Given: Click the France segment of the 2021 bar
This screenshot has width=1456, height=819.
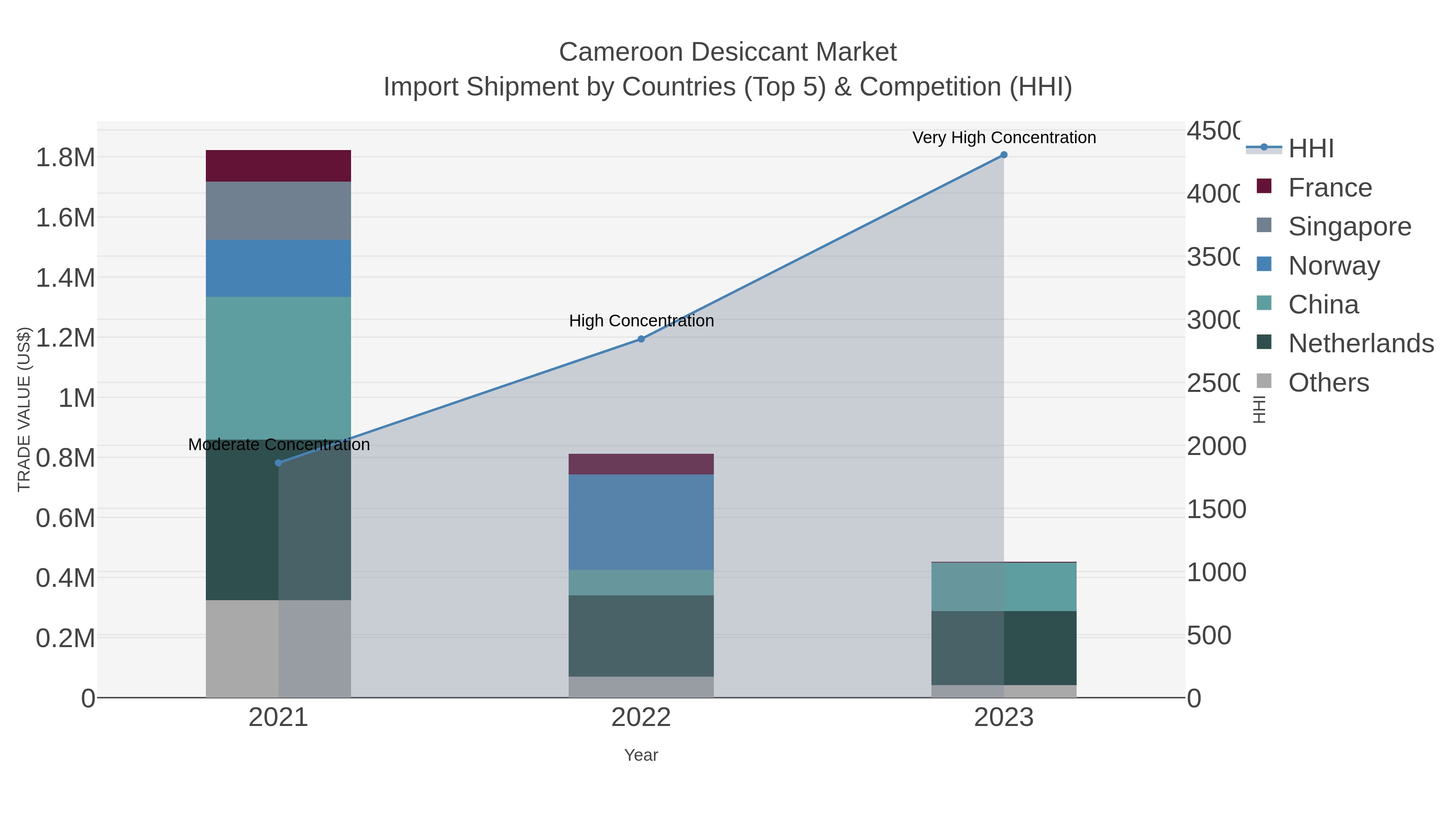Looking at the screenshot, I should pyautogui.click(x=278, y=166).
